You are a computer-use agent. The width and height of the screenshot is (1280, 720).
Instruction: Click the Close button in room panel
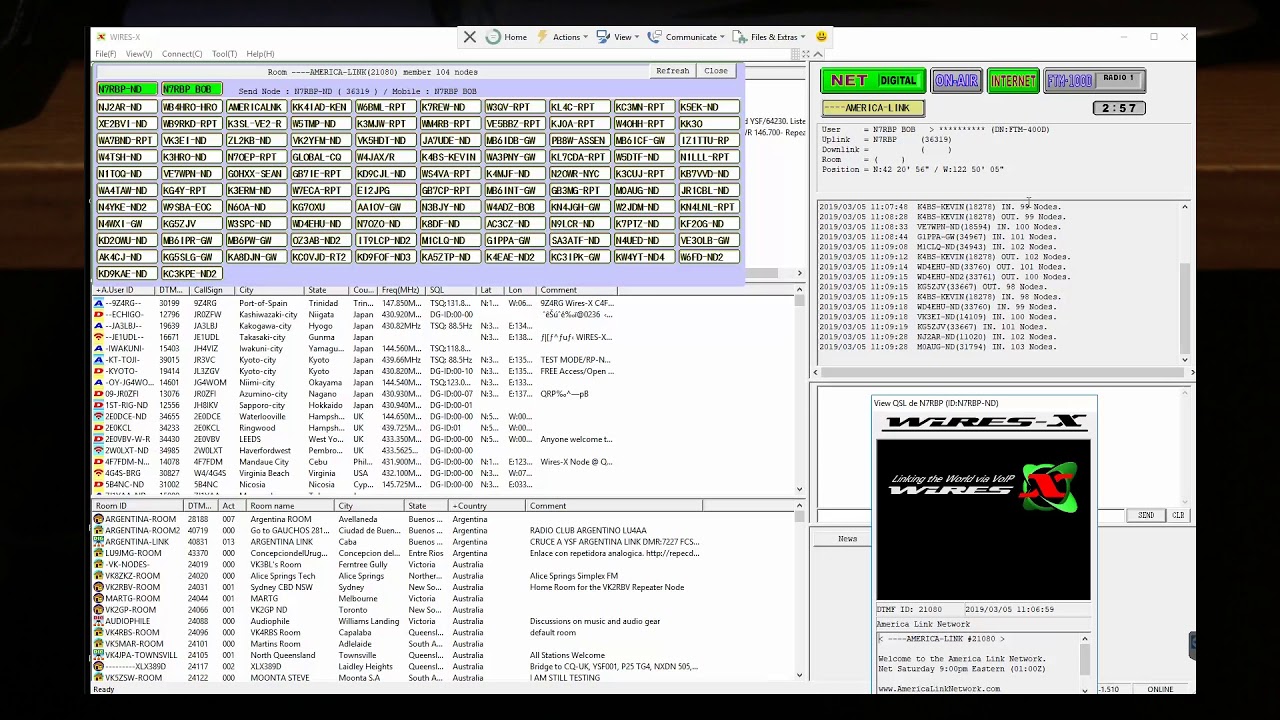(x=716, y=71)
